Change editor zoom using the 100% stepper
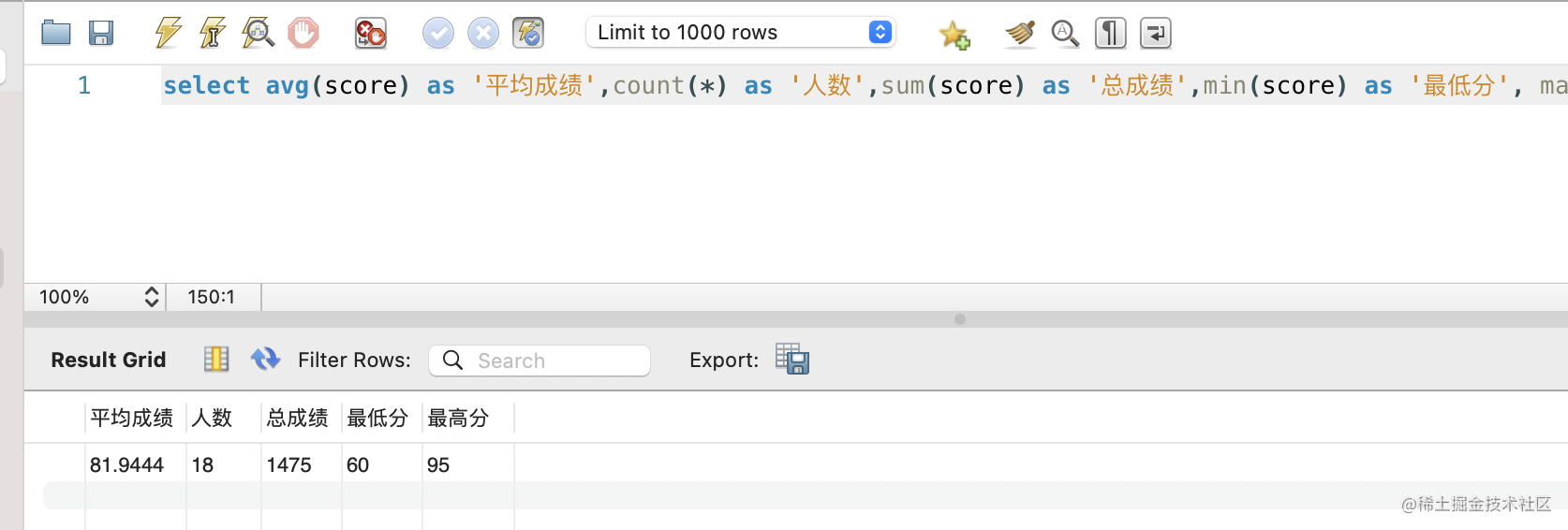1568x530 pixels. click(x=151, y=297)
